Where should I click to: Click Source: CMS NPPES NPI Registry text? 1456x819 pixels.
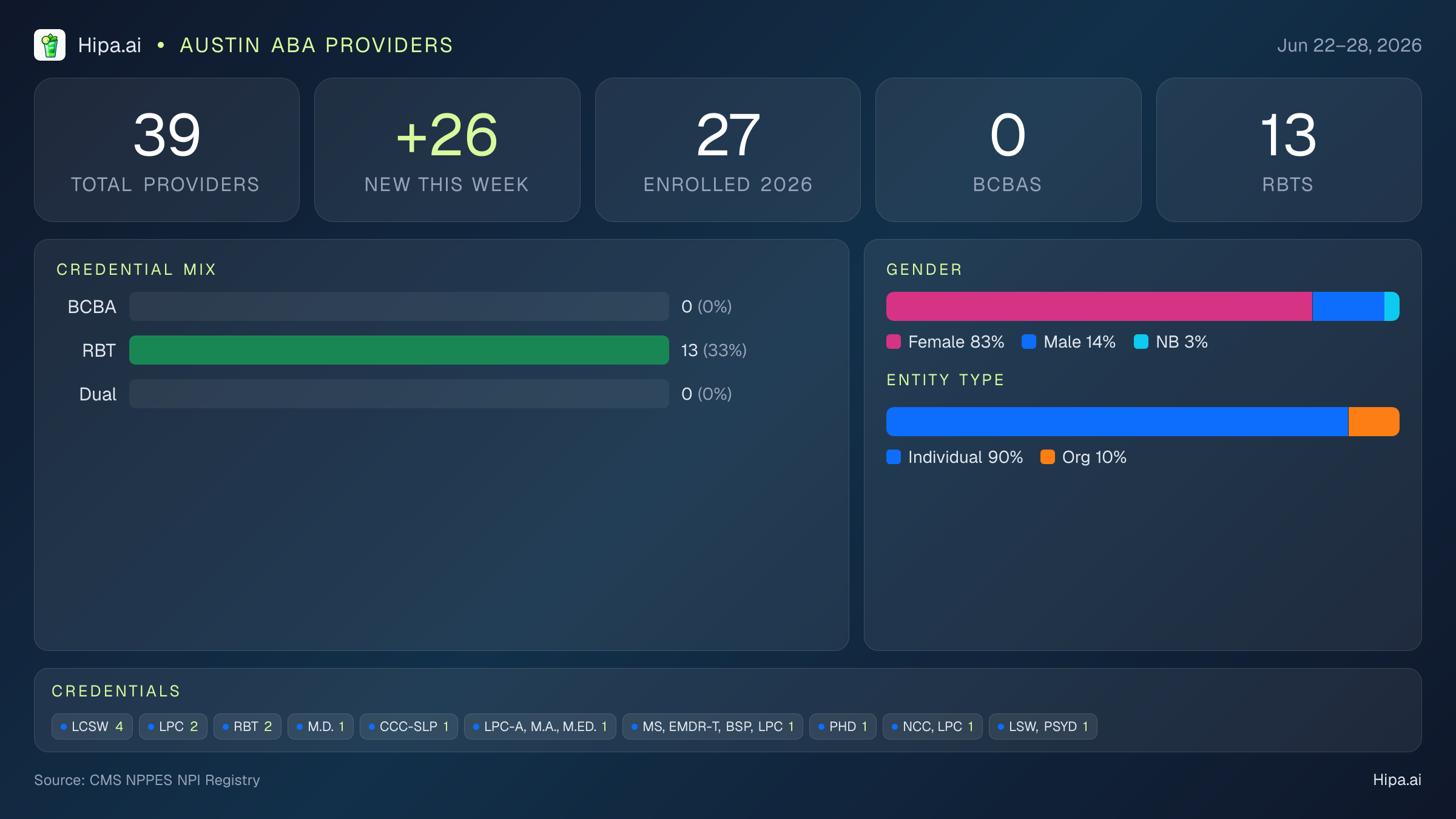pos(147,780)
